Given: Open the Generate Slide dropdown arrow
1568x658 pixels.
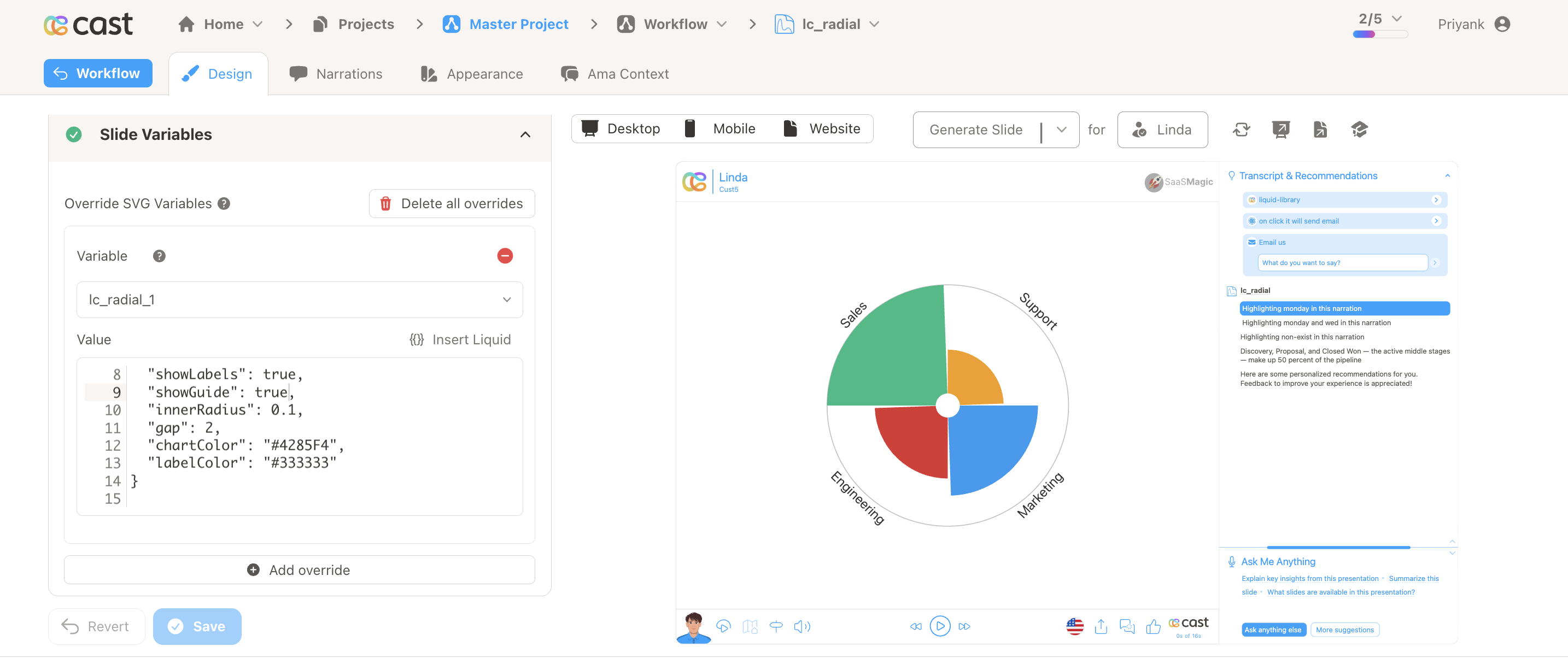Looking at the screenshot, I should pyautogui.click(x=1061, y=130).
